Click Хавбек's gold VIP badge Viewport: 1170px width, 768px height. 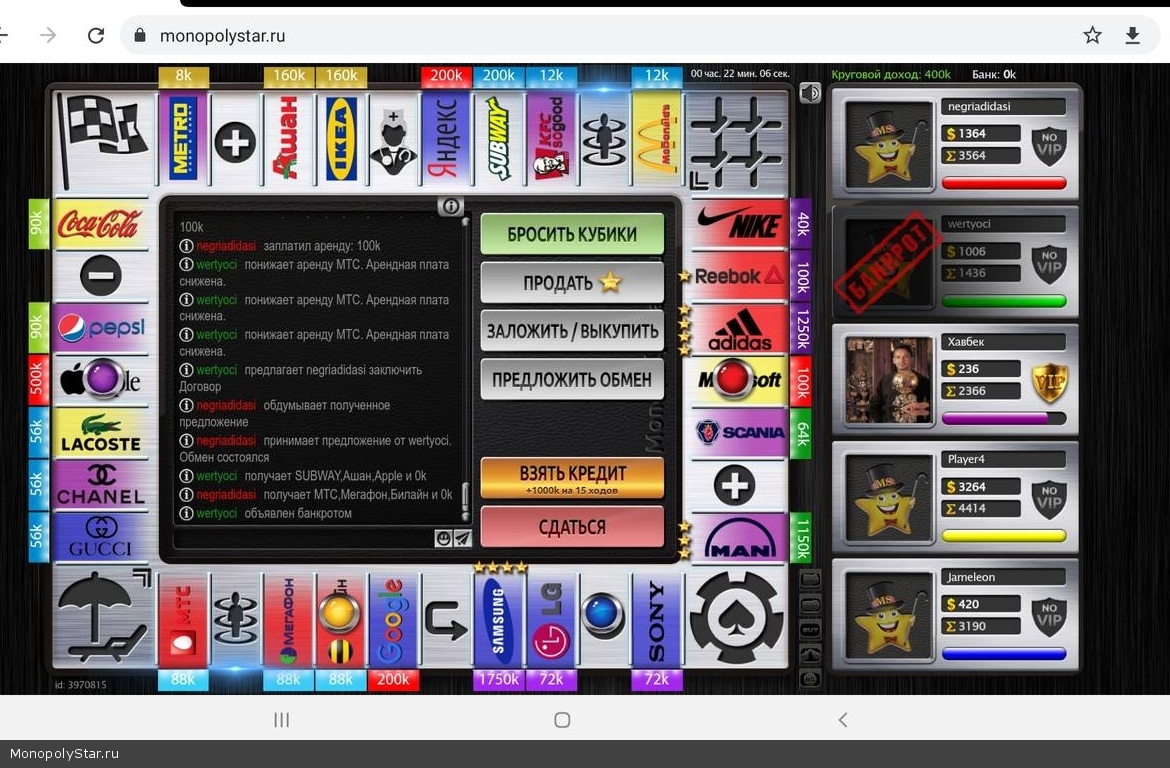point(1049,383)
